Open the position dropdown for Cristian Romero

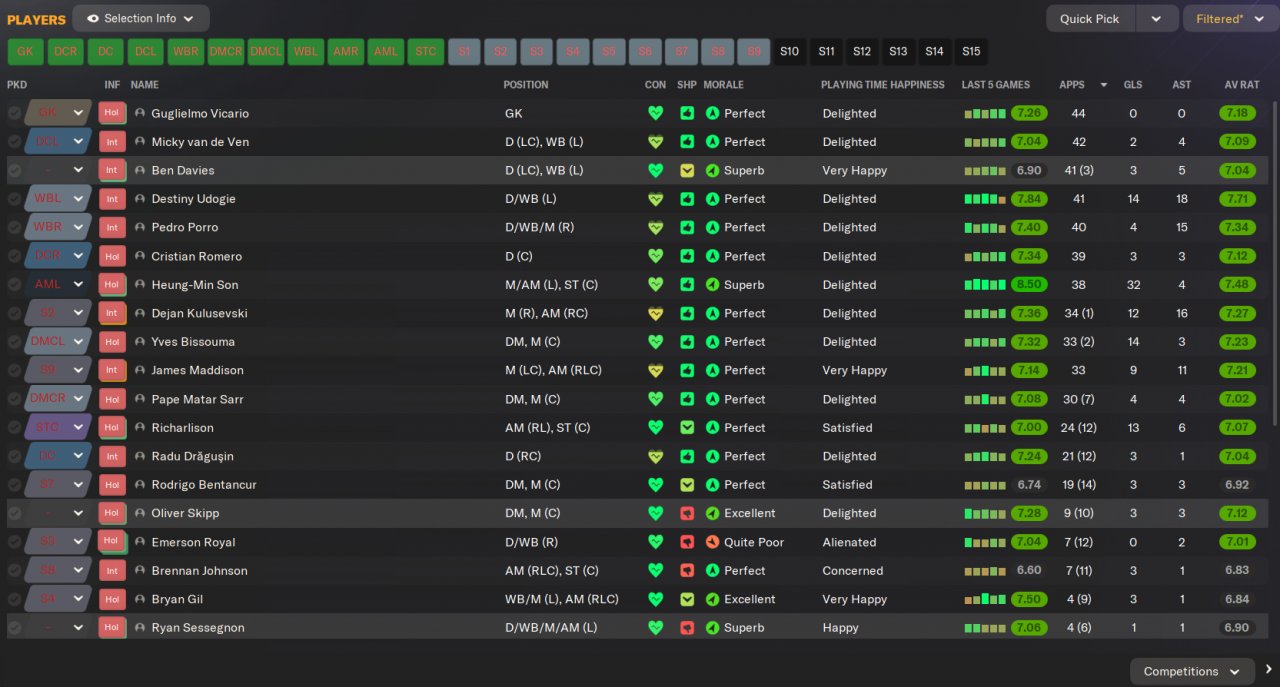pyautogui.click(x=78, y=256)
